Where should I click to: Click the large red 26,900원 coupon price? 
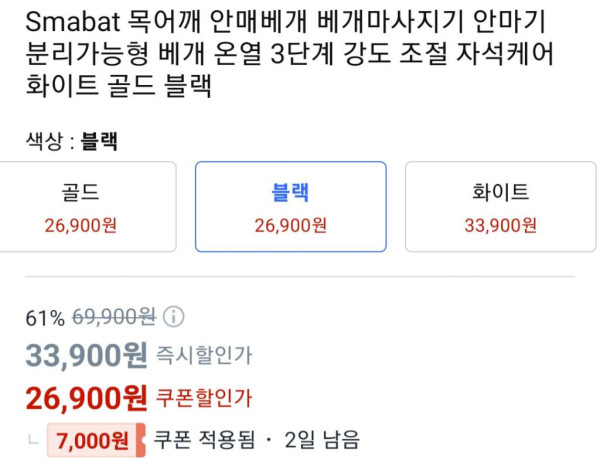pos(86,398)
